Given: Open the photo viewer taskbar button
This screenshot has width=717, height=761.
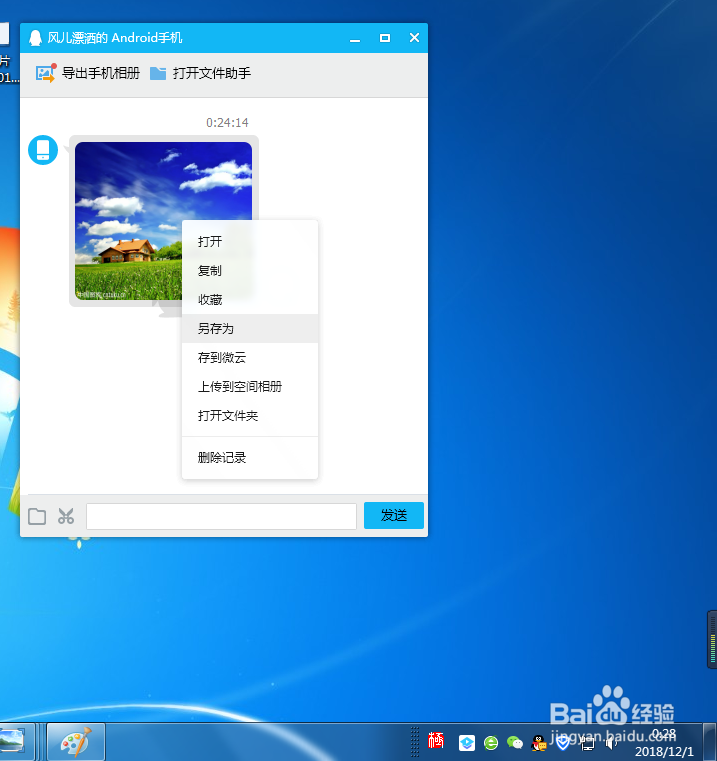Looking at the screenshot, I should click(x=15, y=742).
